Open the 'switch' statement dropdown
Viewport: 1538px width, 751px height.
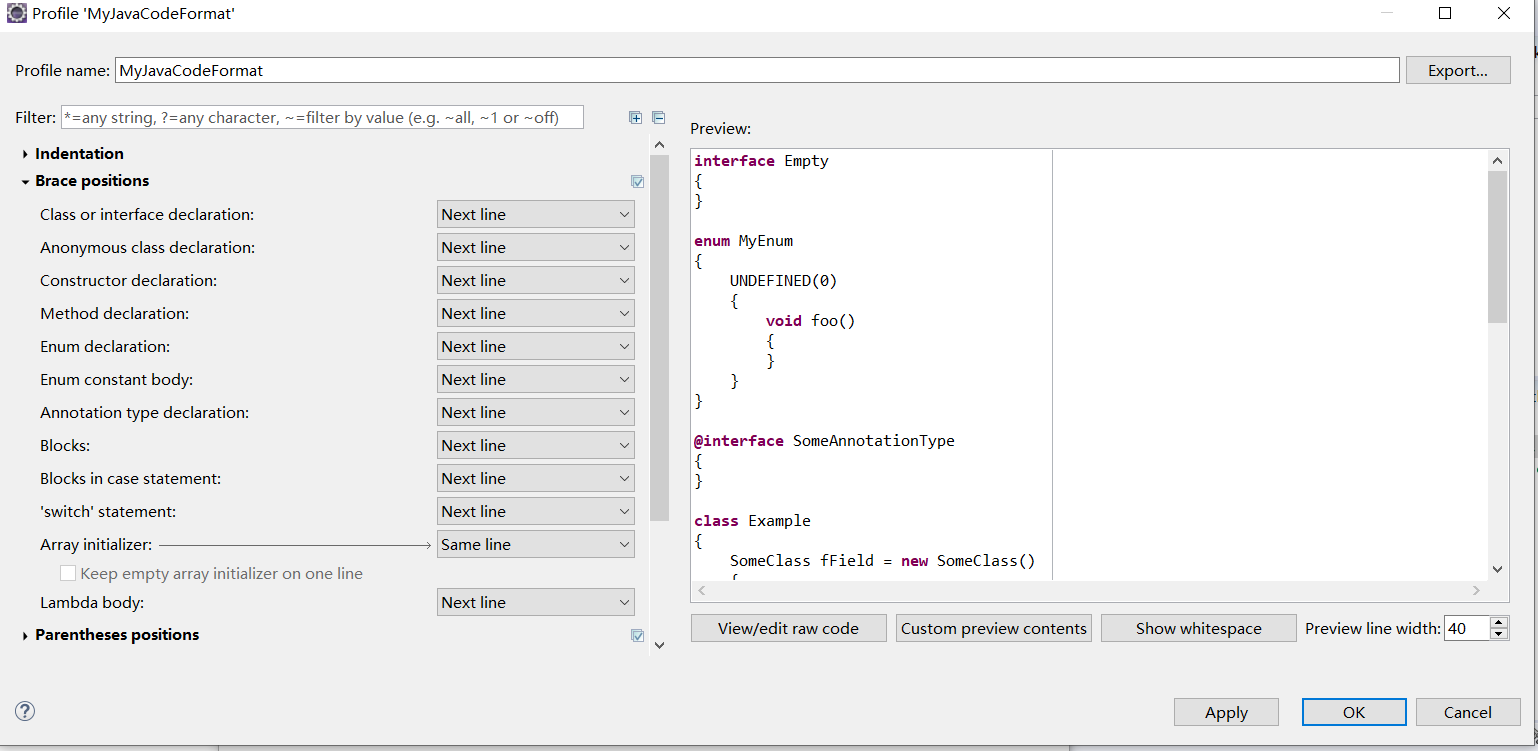[x=535, y=511]
